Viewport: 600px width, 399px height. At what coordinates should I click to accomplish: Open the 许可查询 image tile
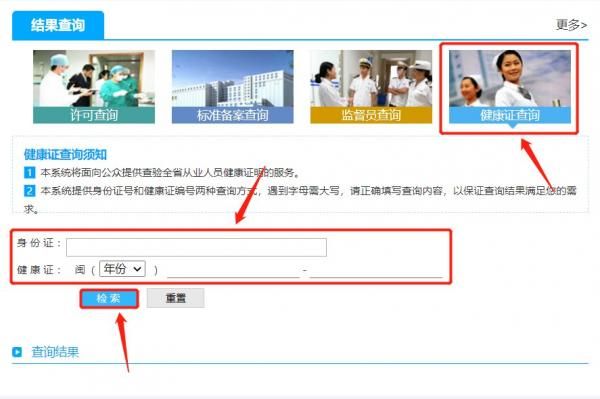pyautogui.click(x=94, y=87)
